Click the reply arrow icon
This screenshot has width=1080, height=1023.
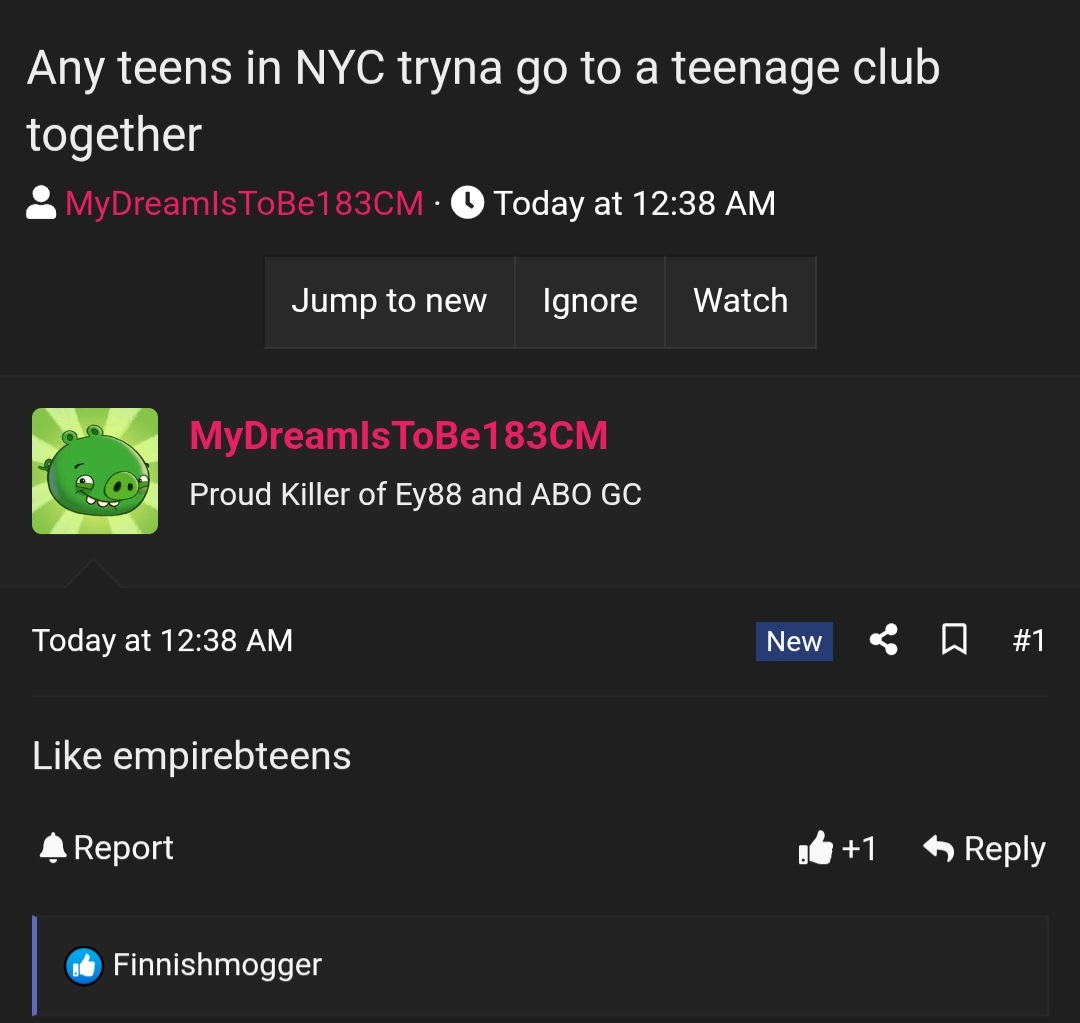pyautogui.click(x=938, y=849)
